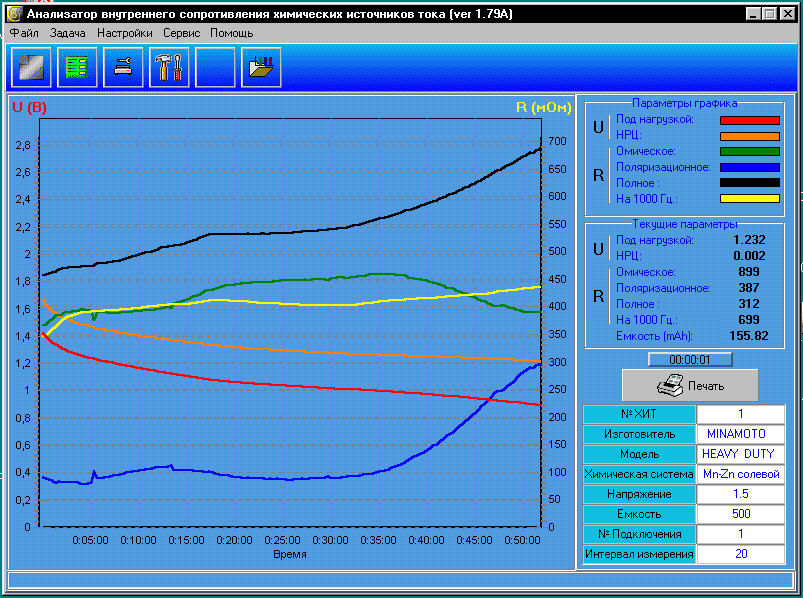The width and height of the screenshot is (803, 598).
Task: Click the 00:00:01 timer field
Action: tap(690, 359)
